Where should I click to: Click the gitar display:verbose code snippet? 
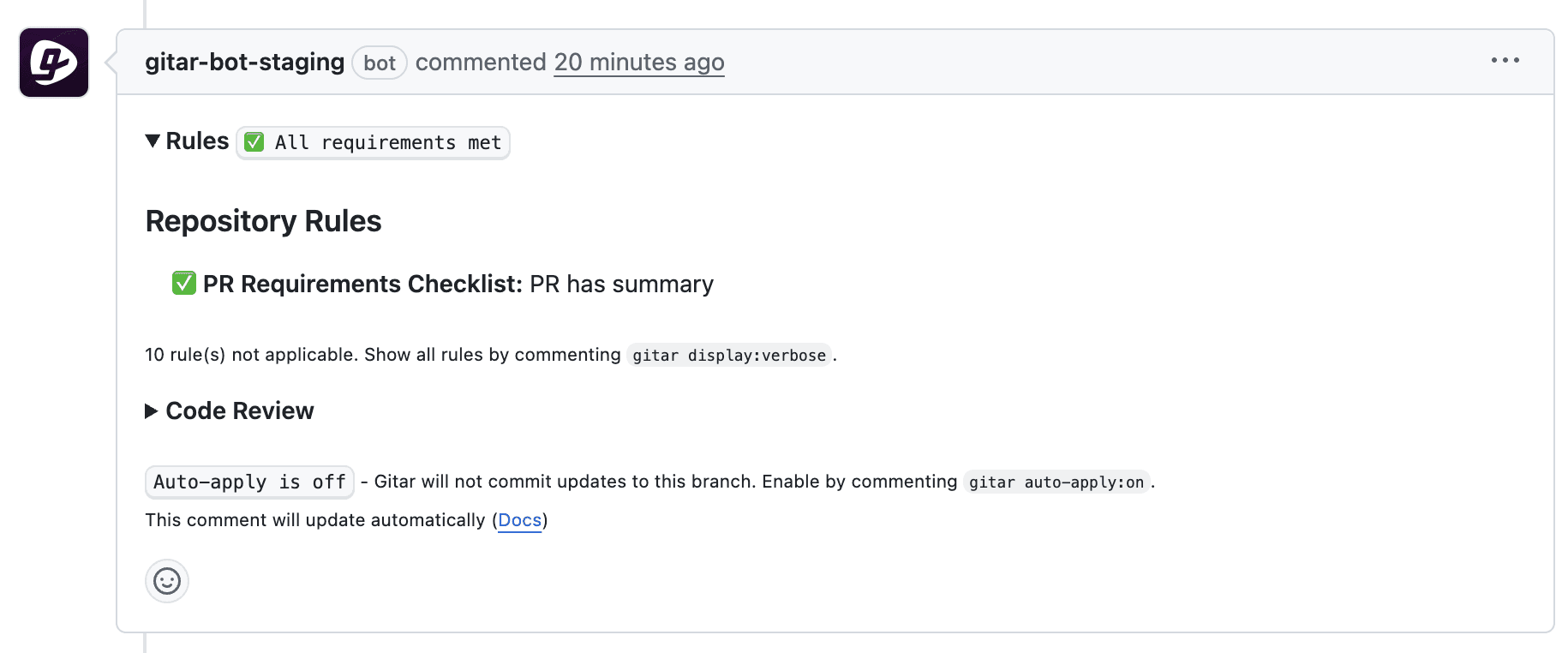click(x=728, y=355)
